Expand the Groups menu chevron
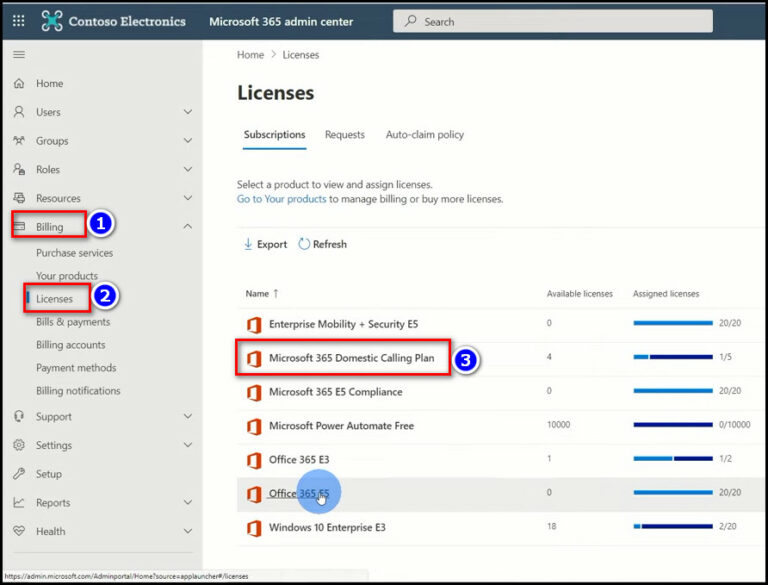Image resolution: width=768 pixels, height=585 pixels. click(188, 141)
